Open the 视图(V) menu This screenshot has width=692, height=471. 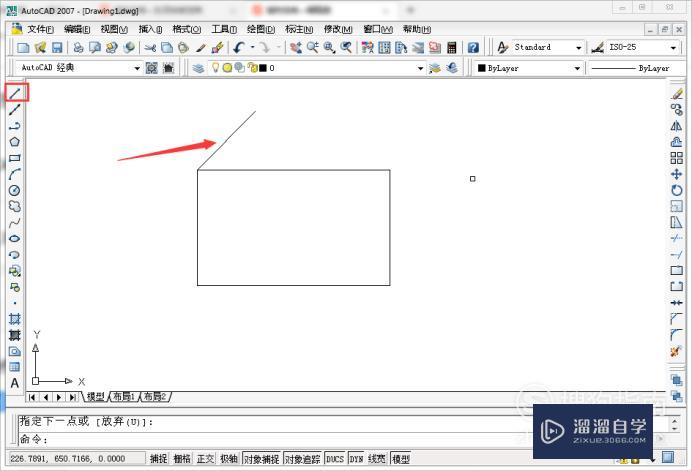pyautogui.click(x=114, y=29)
